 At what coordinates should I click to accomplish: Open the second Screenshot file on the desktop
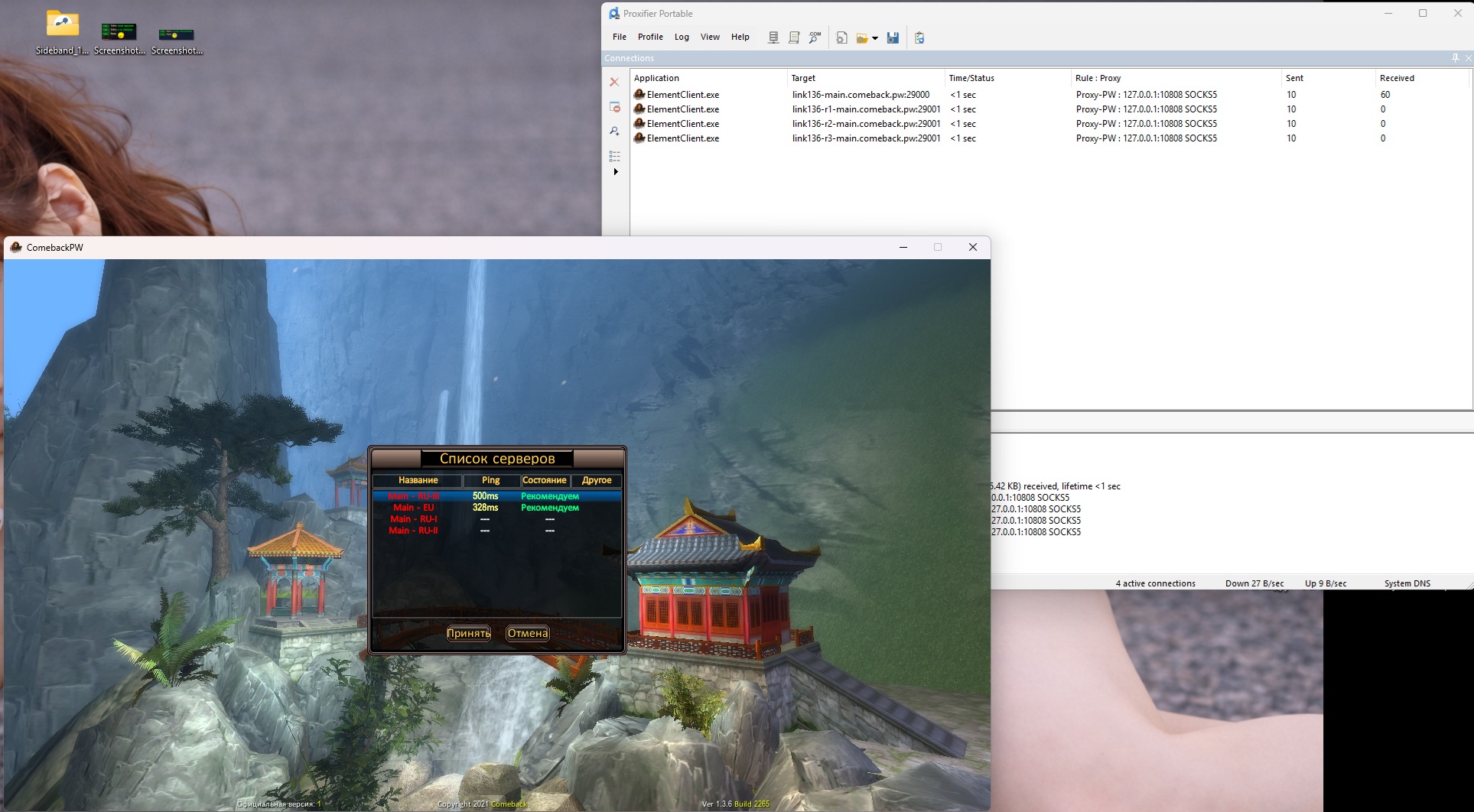coord(177,41)
